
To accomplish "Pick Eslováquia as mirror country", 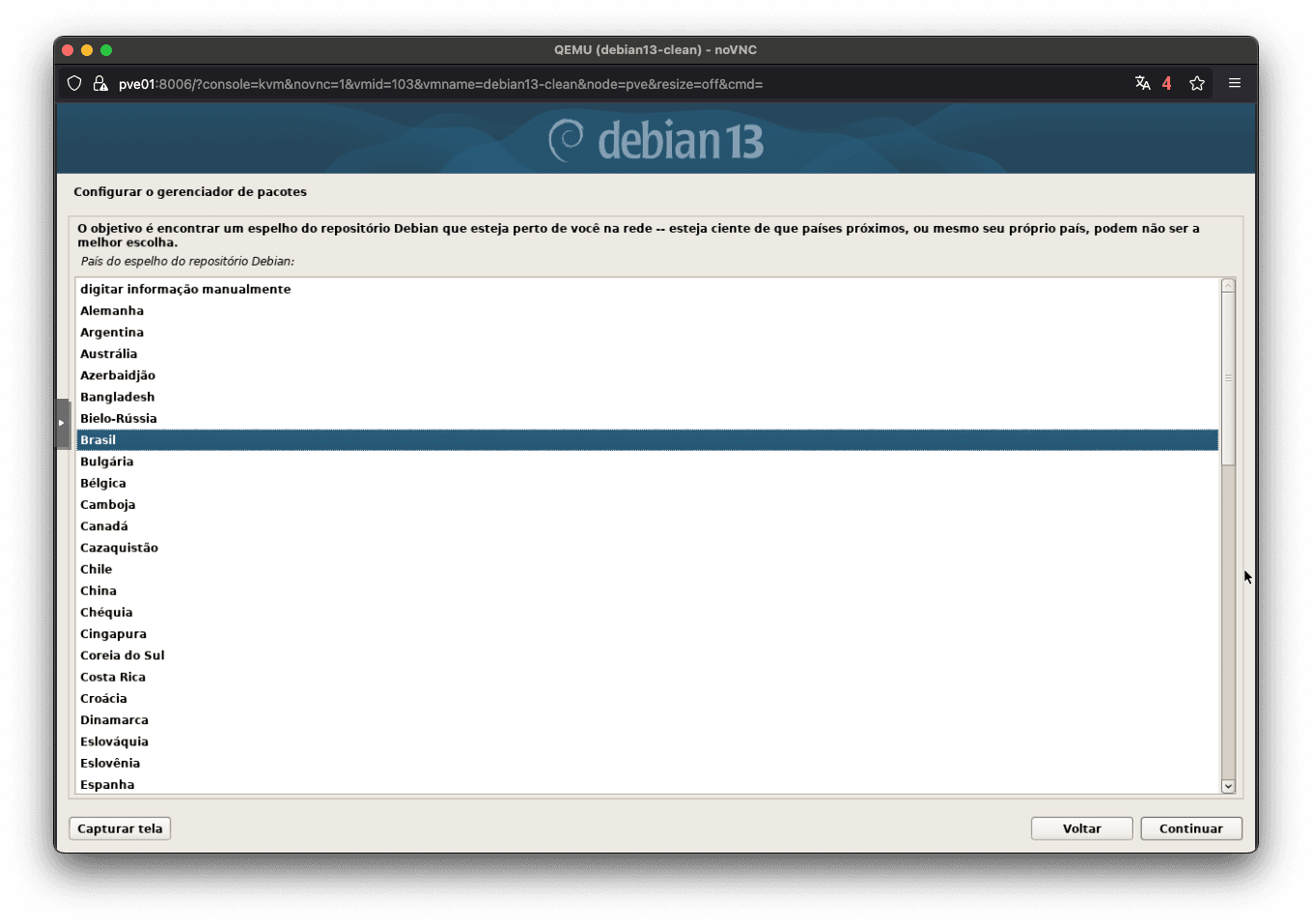I will [647, 742].
